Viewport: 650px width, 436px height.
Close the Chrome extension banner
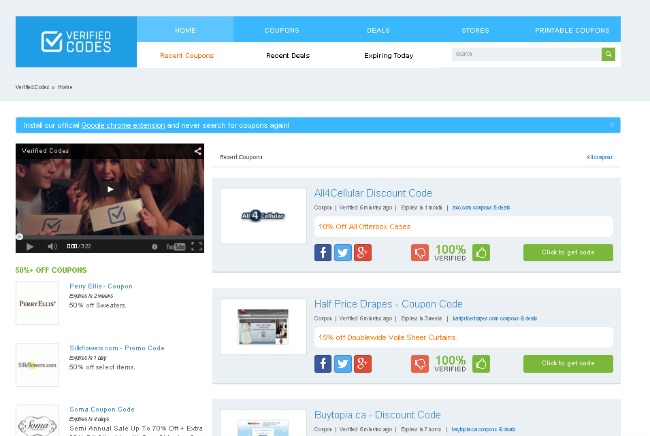point(612,124)
